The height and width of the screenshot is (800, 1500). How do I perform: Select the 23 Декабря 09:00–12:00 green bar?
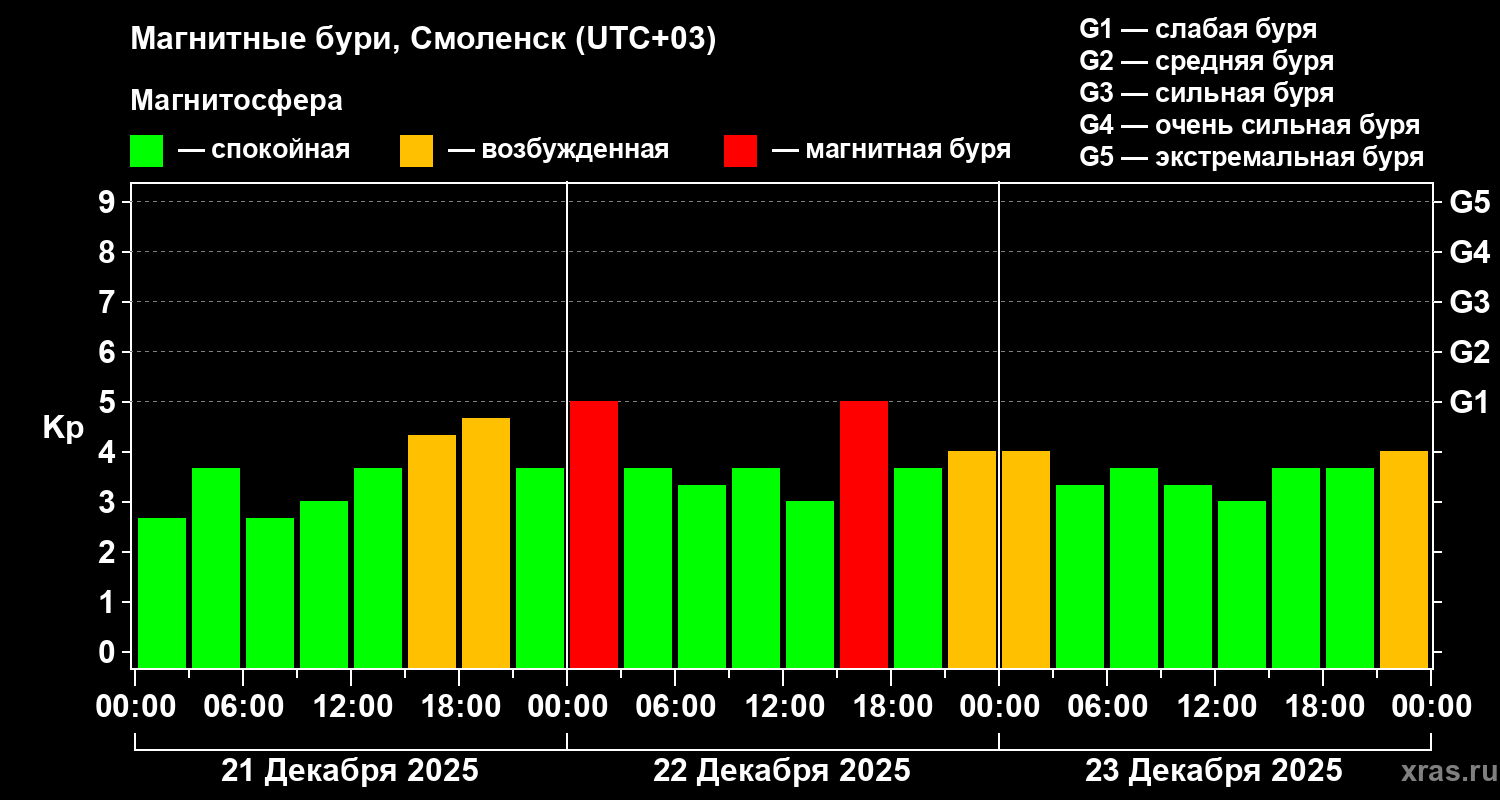point(1188,576)
